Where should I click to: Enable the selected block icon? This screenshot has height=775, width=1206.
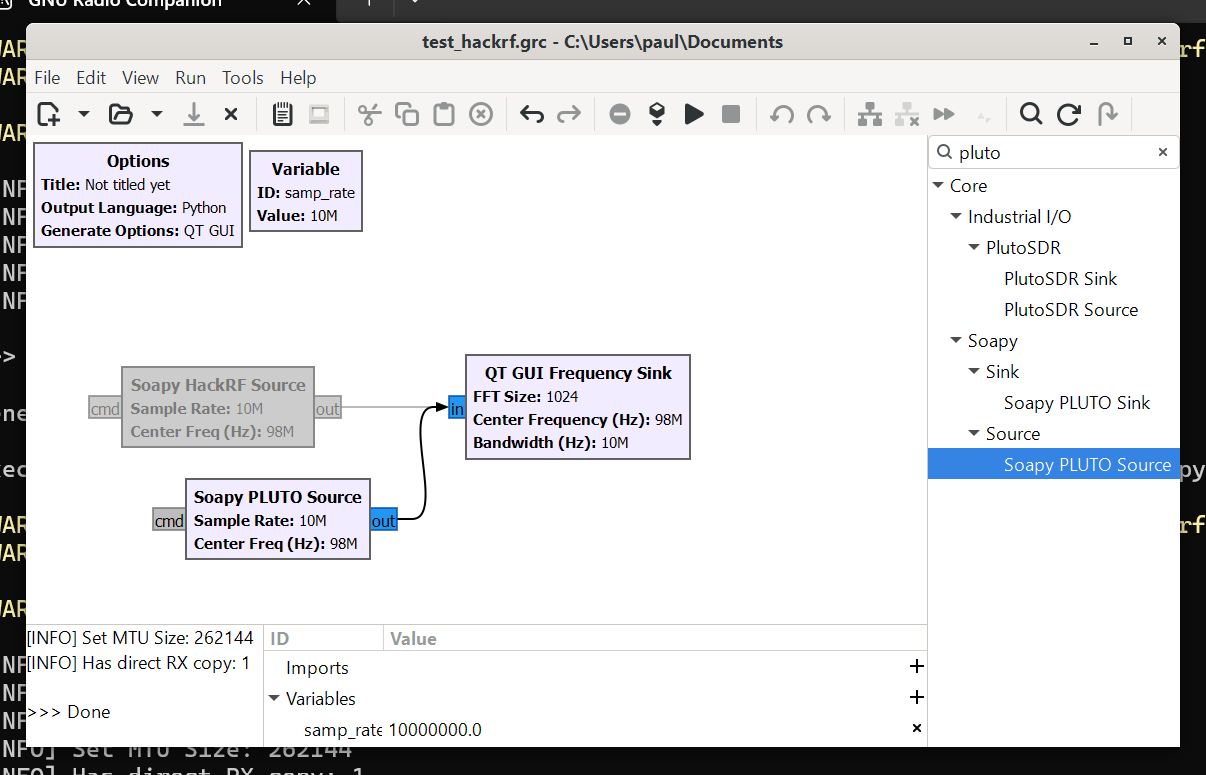click(870, 114)
